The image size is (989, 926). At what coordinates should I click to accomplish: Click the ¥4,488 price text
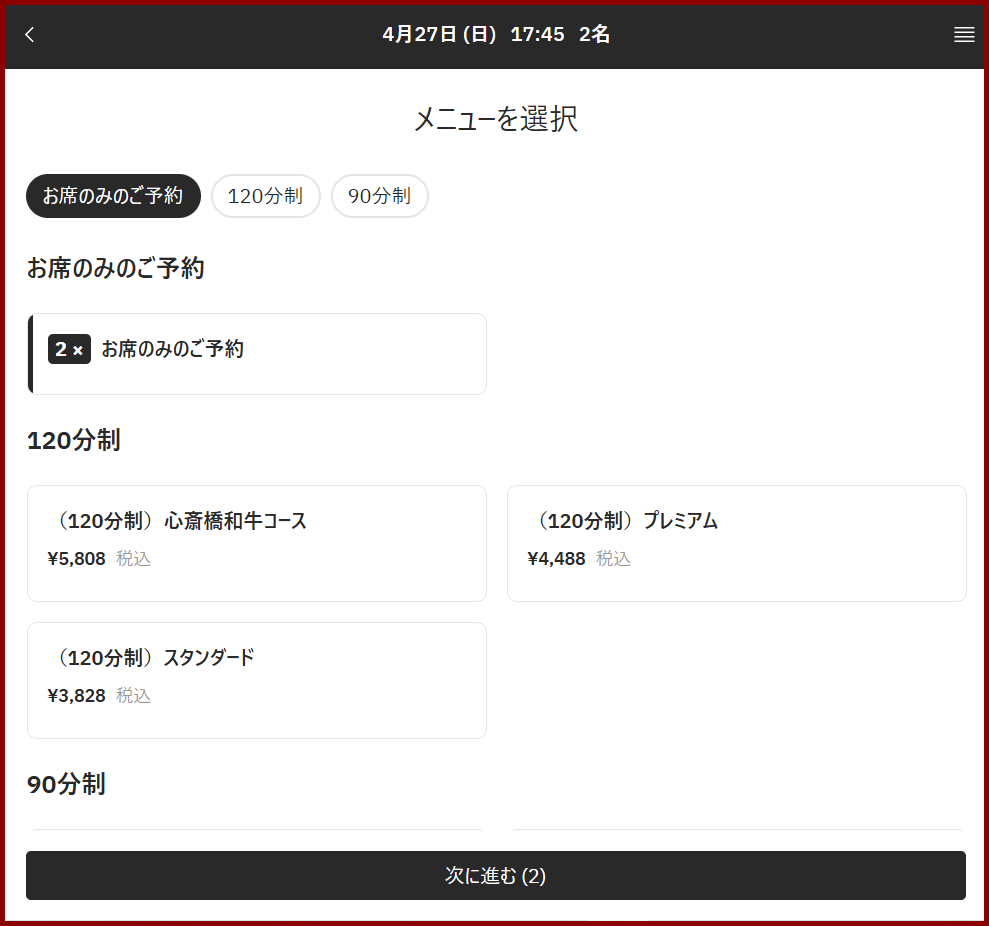[556, 559]
